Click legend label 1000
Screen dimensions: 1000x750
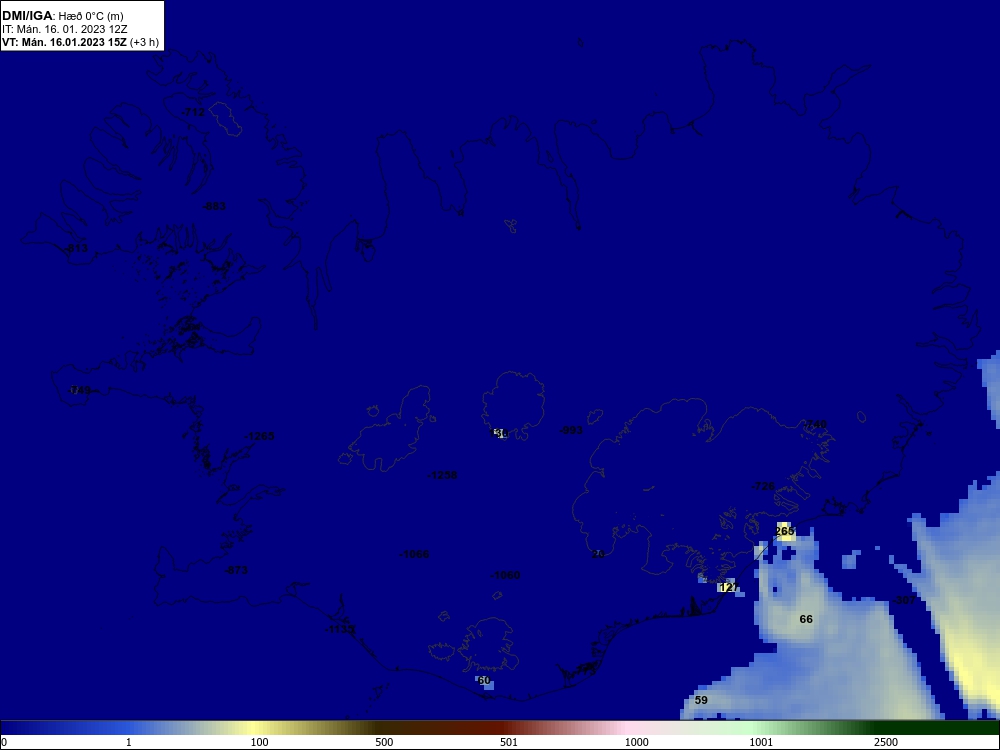click(x=636, y=742)
